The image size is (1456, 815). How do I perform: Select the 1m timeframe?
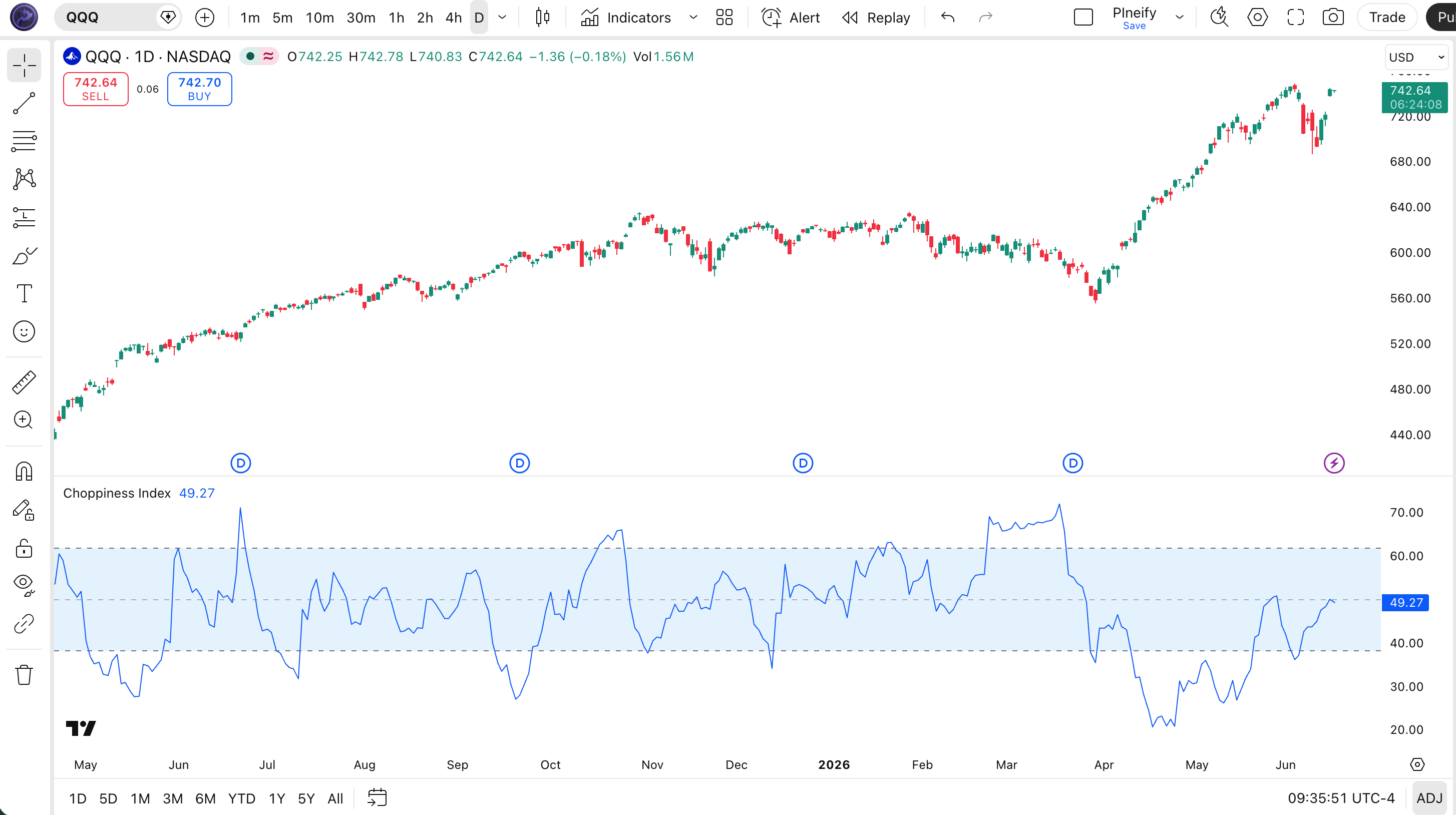point(250,18)
